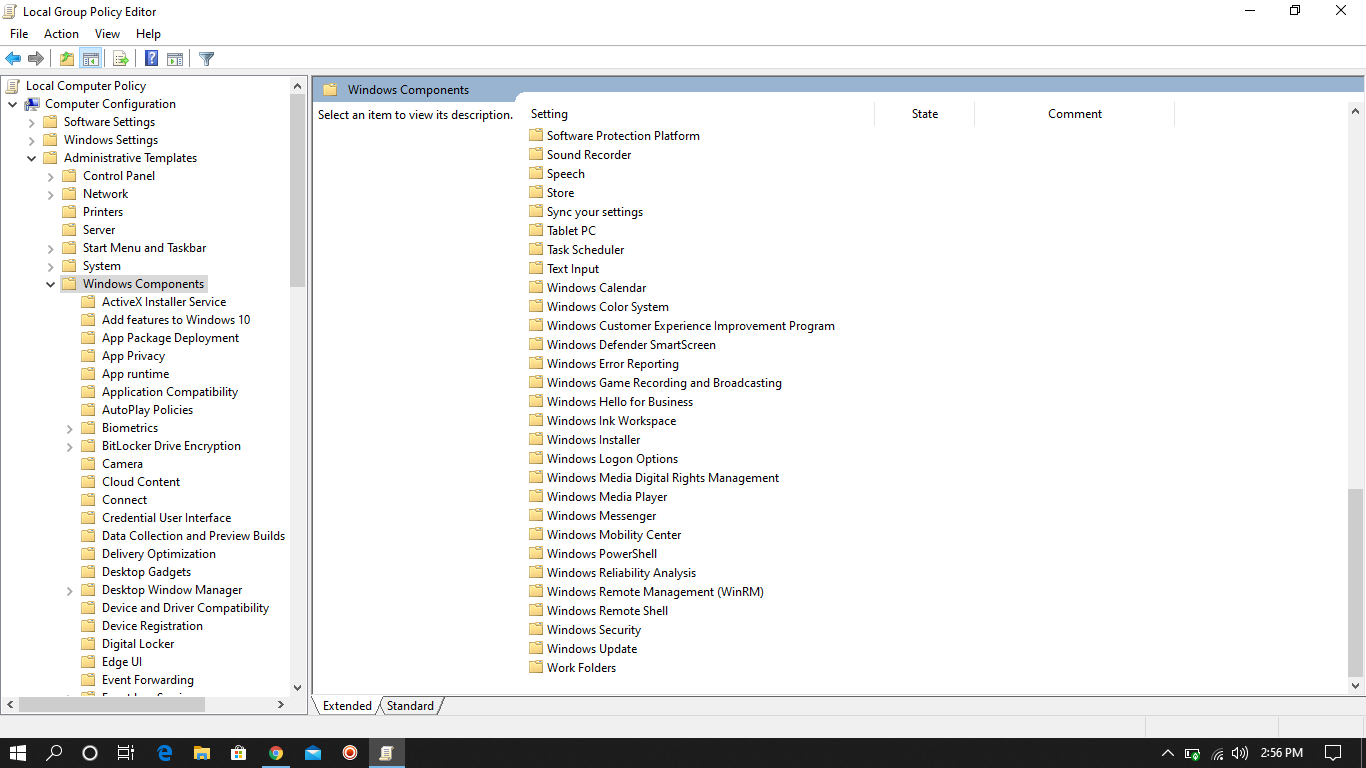Click the Export List toolbar icon
This screenshot has width=1366, height=768.
120,59
